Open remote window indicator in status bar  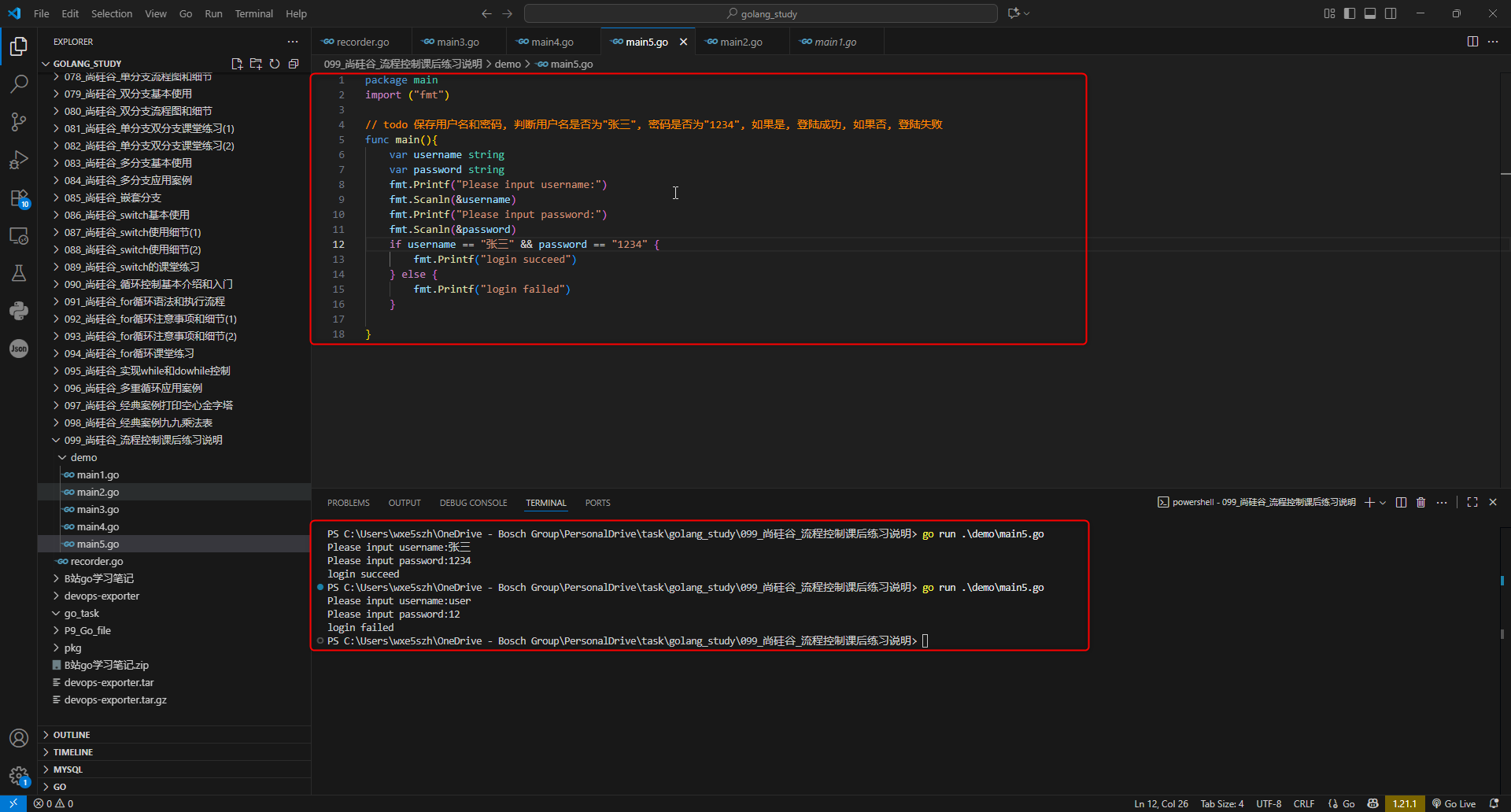(13, 803)
